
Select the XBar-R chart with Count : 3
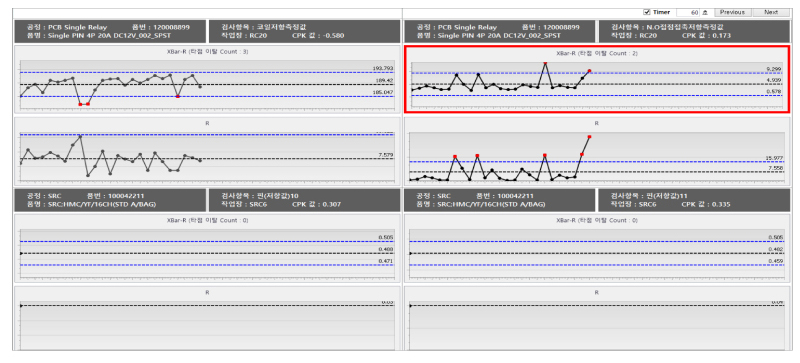click(x=206, y=80)
